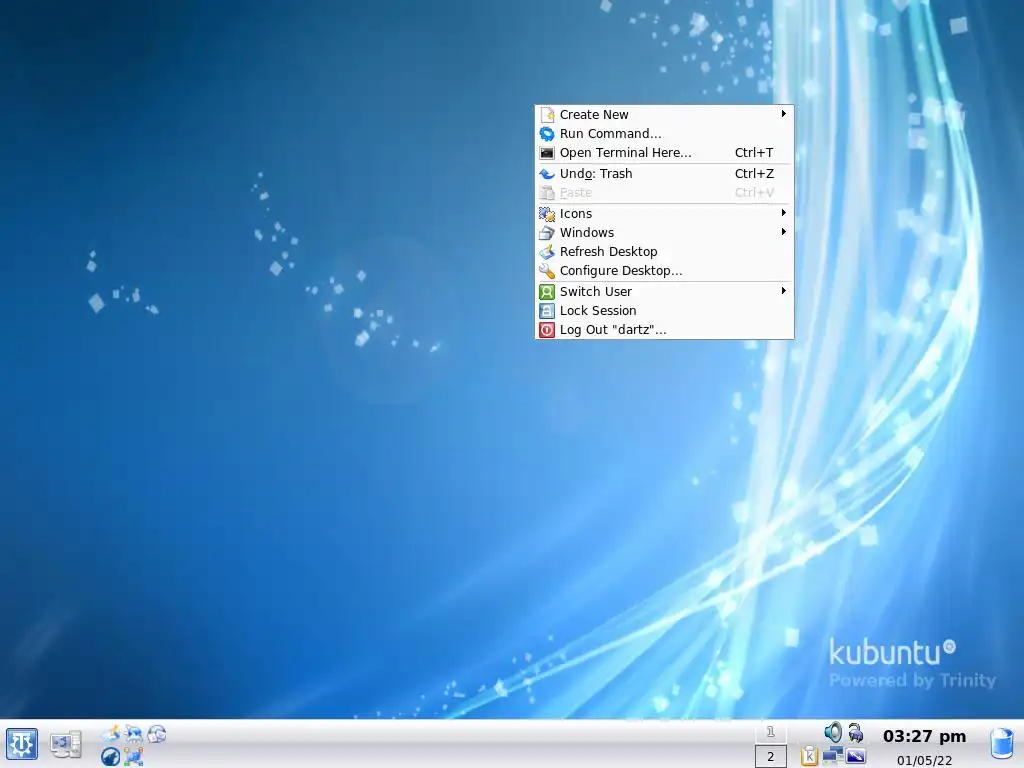Click the pencil-and-star quick launch icon
The width and height of the screenshot is (1024, 768).
pyautogui.click(x=111, y=733)
